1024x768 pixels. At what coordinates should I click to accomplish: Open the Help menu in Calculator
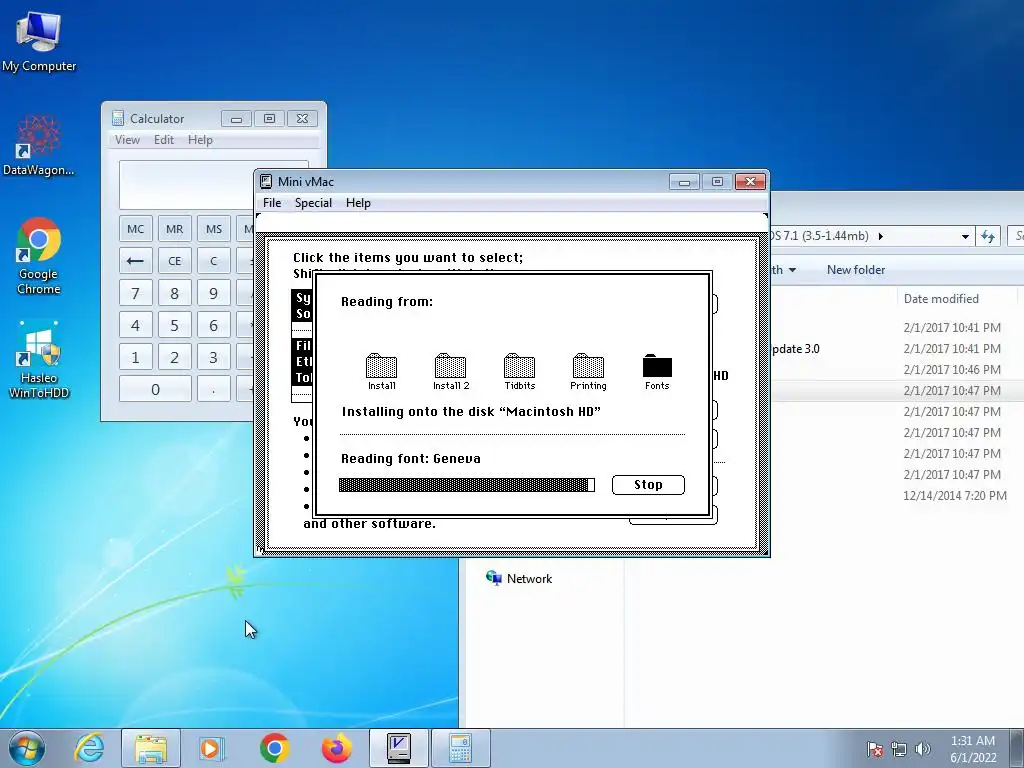click(200, 140)
